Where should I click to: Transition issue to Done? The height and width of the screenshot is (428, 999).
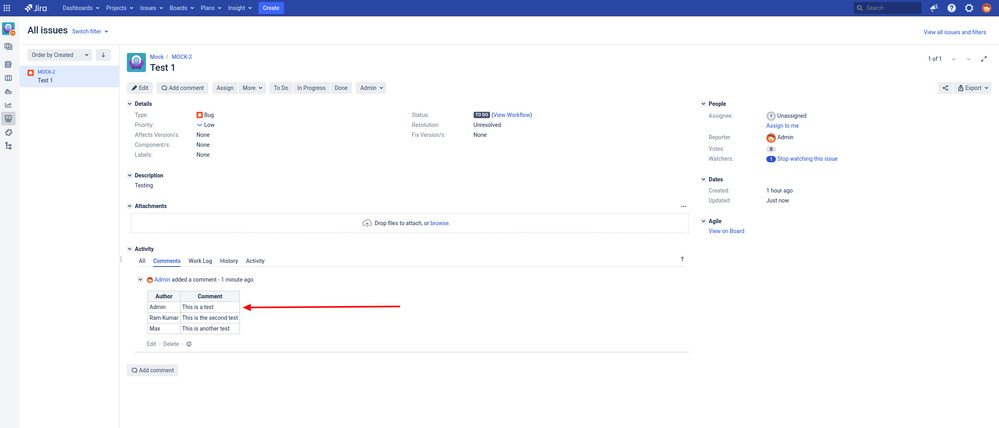[x=341, y=88]
